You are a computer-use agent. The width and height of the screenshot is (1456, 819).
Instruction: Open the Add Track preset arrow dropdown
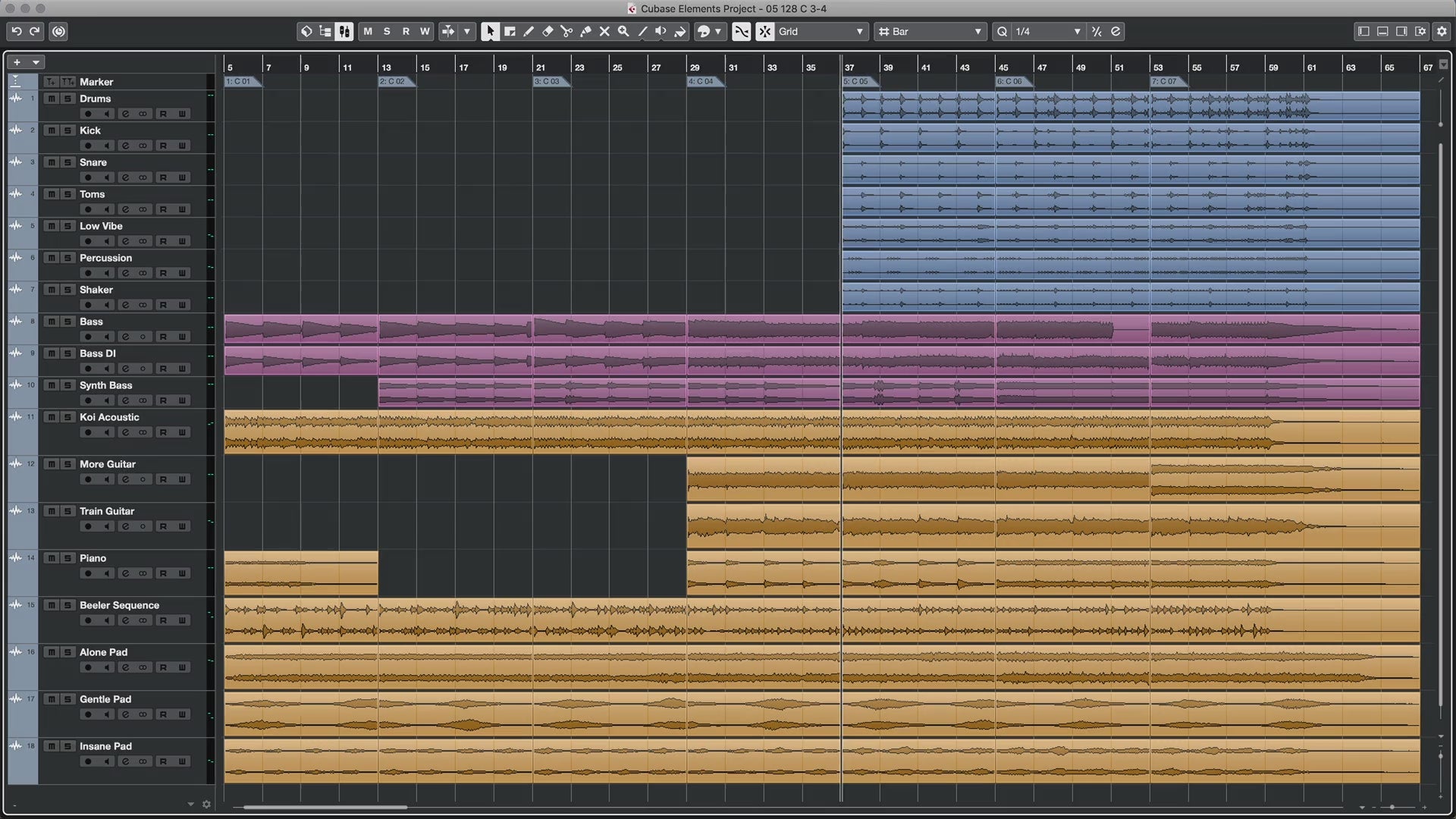coord(36,62)
